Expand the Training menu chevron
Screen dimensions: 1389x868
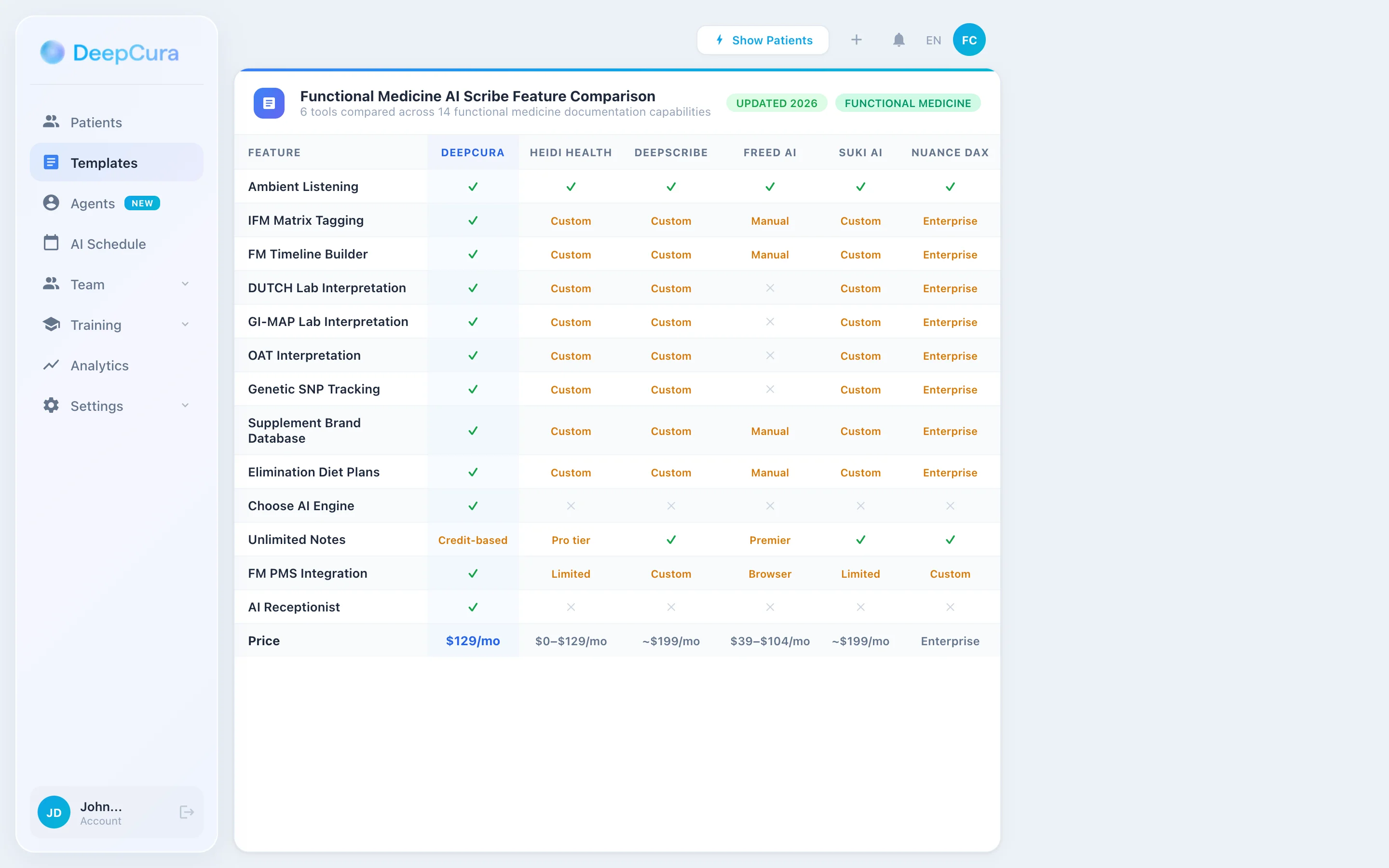pyautogui.click(x=185, y=325)
